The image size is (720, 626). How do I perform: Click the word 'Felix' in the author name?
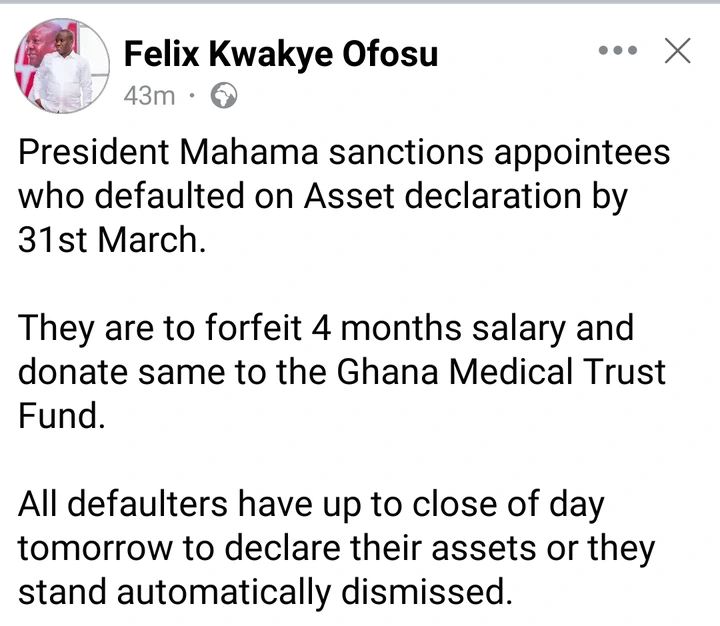click(x=162, y=55)
